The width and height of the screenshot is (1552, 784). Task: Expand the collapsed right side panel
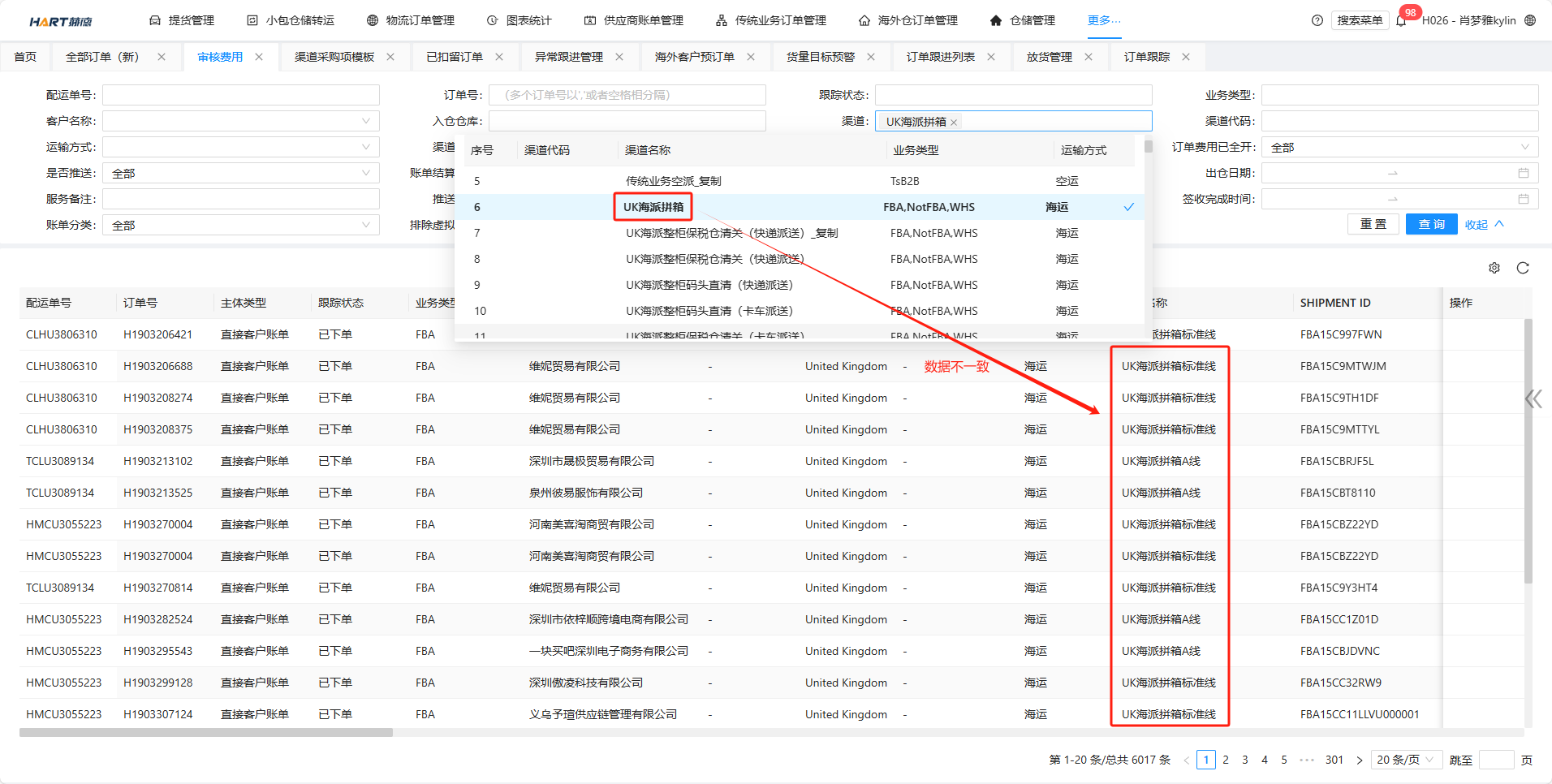(x=1533, y=398)
